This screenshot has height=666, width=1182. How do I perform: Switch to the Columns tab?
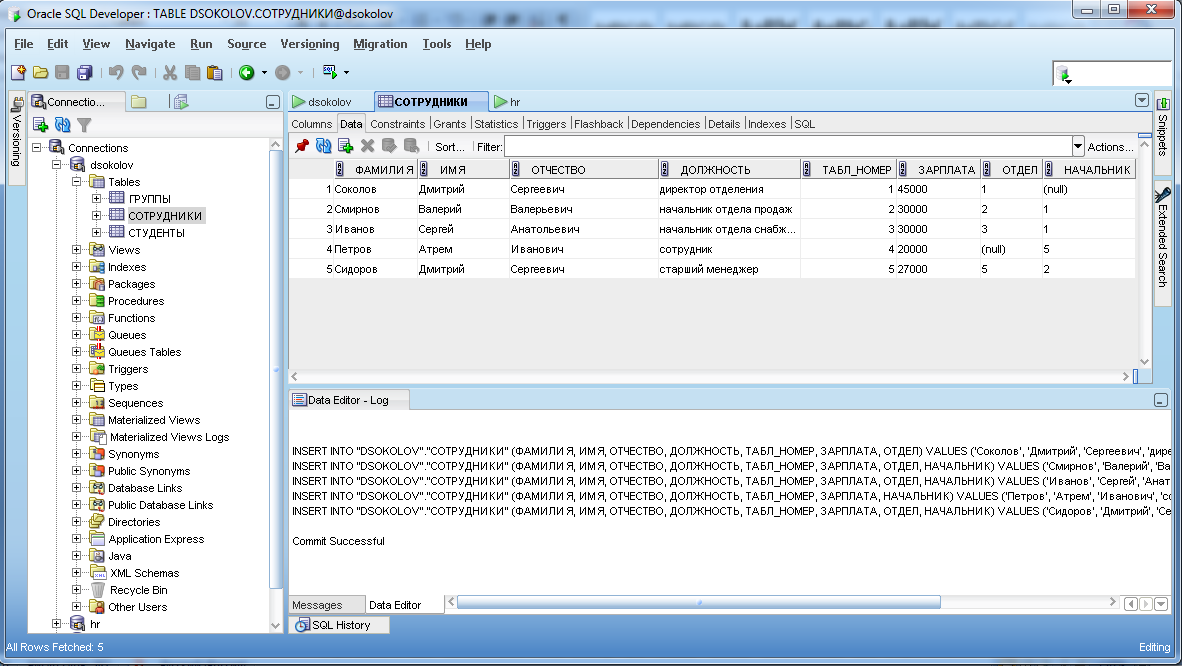click(x=311, y=124)
